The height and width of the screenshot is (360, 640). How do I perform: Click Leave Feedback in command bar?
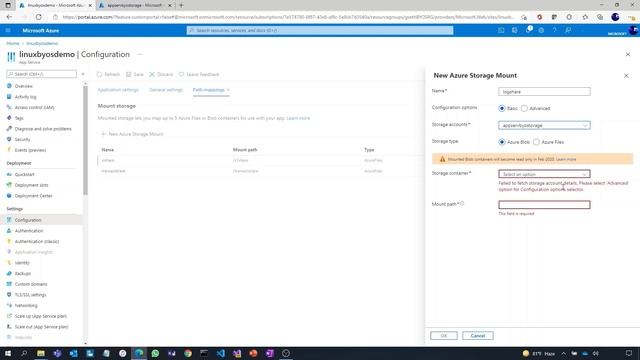[x=199, y=74]
